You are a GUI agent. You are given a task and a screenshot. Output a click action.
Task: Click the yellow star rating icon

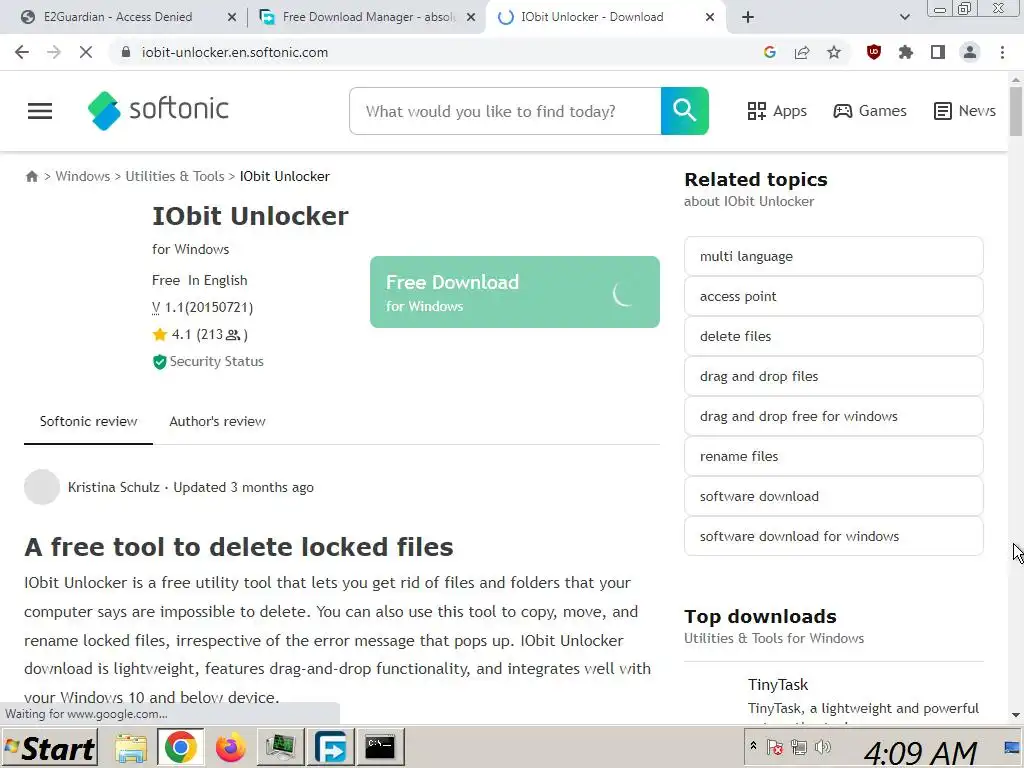[159, 335]
